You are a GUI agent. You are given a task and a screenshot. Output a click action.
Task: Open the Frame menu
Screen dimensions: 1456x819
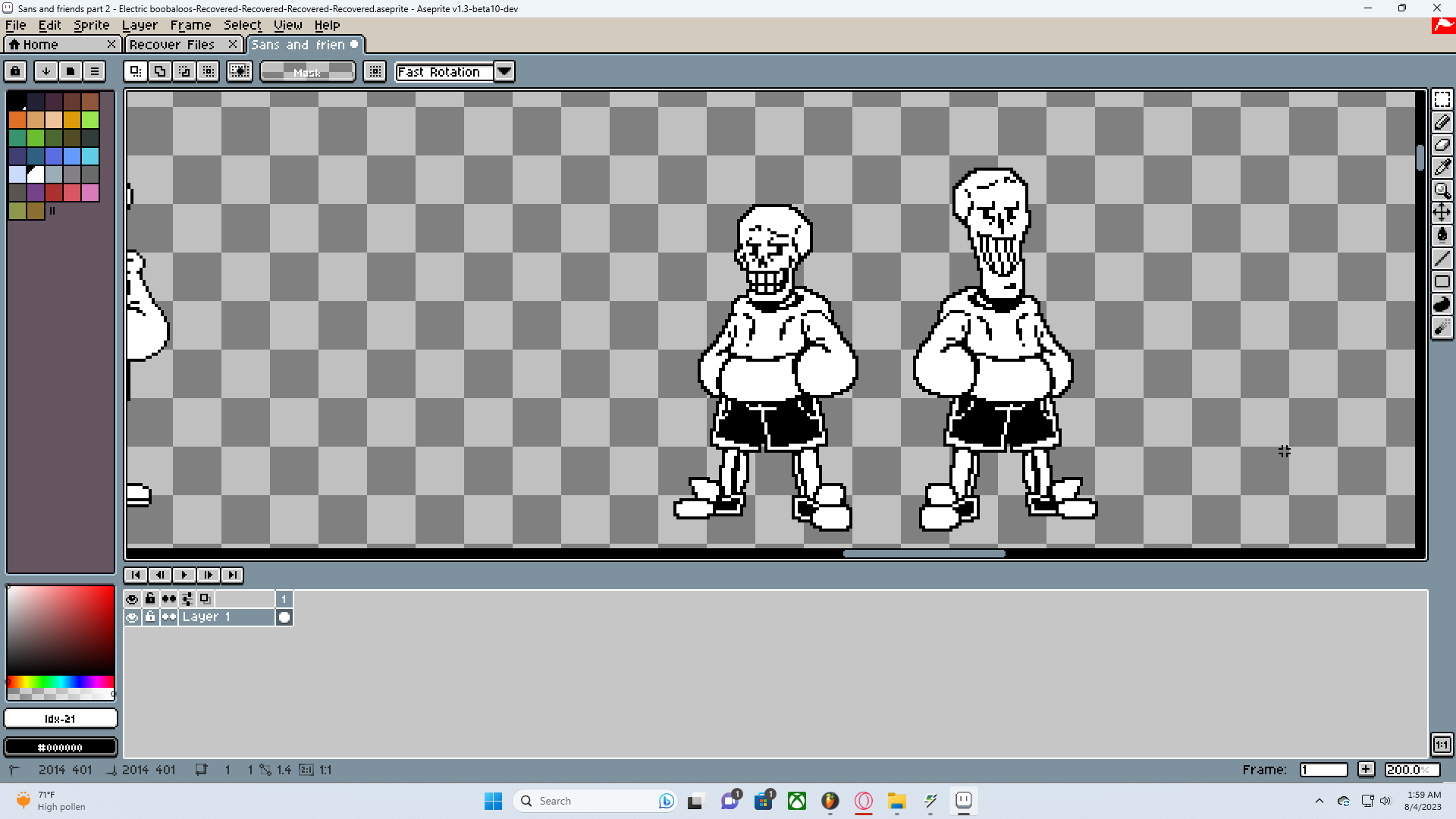190,25
